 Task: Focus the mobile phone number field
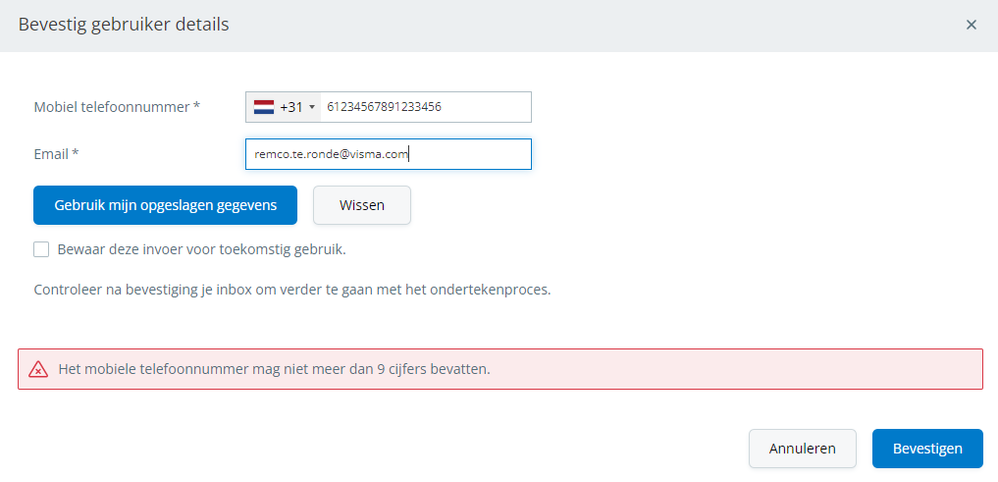click(425, 107)
